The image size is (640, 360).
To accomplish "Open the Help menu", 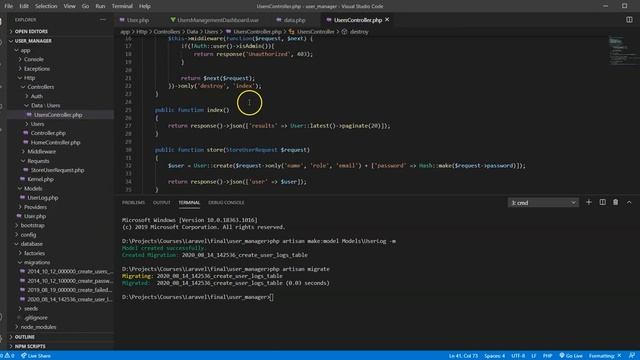I will (144, 6).
